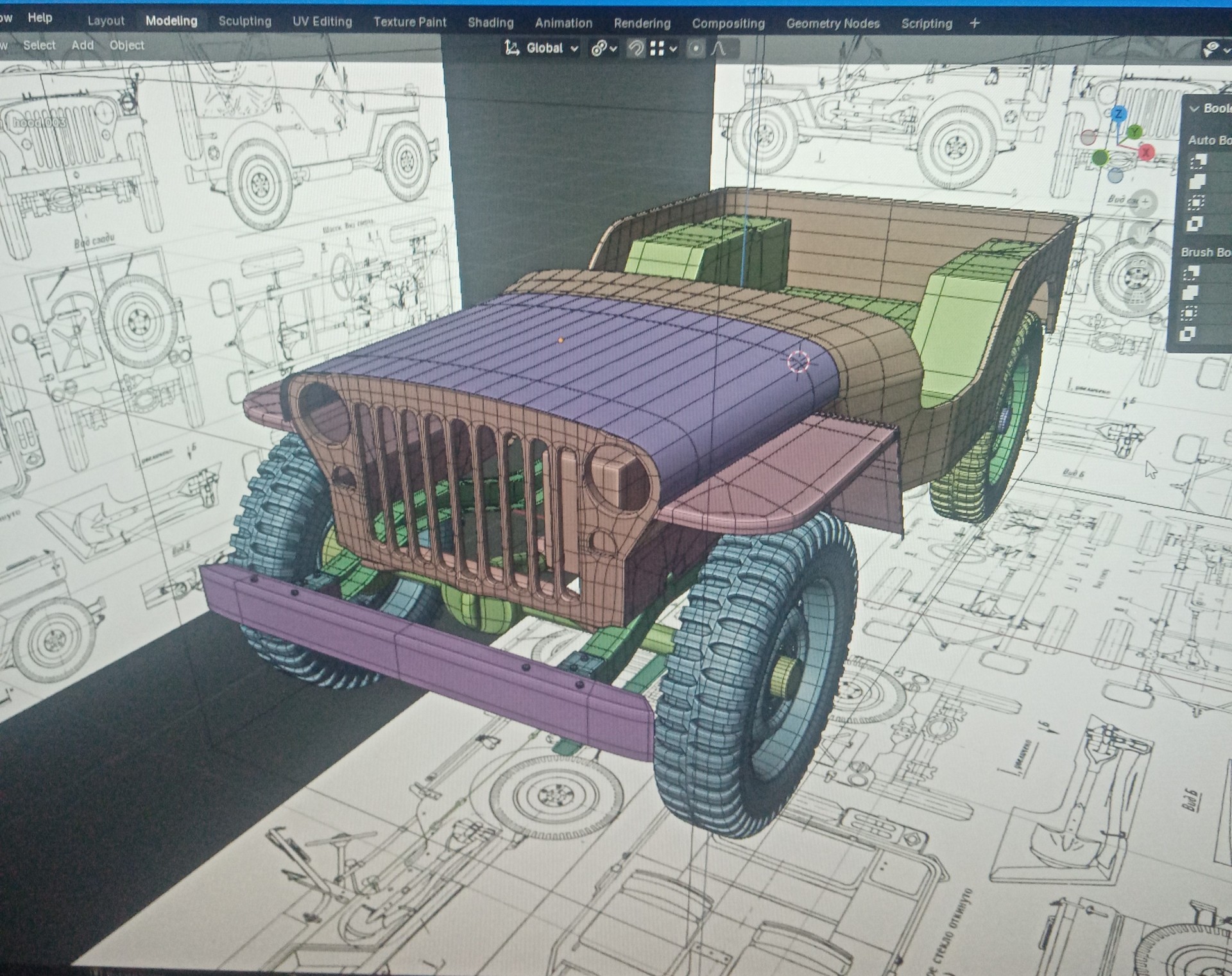Click the viewport pan hand button
Image resolution: width=1232 pixels, height=976 pixels.
coord(1142,234)
